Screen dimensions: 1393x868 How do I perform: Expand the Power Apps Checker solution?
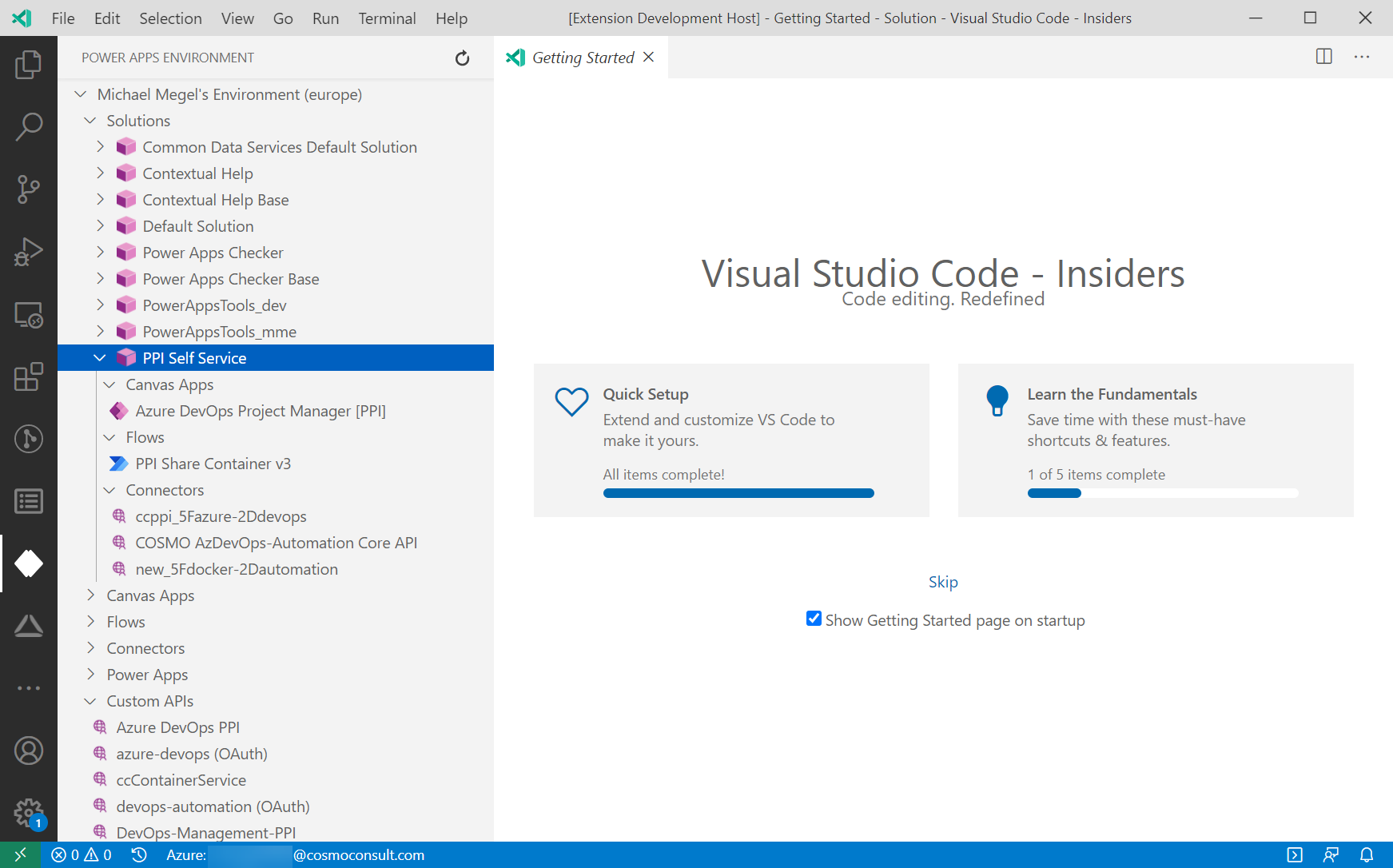[100, 253]
